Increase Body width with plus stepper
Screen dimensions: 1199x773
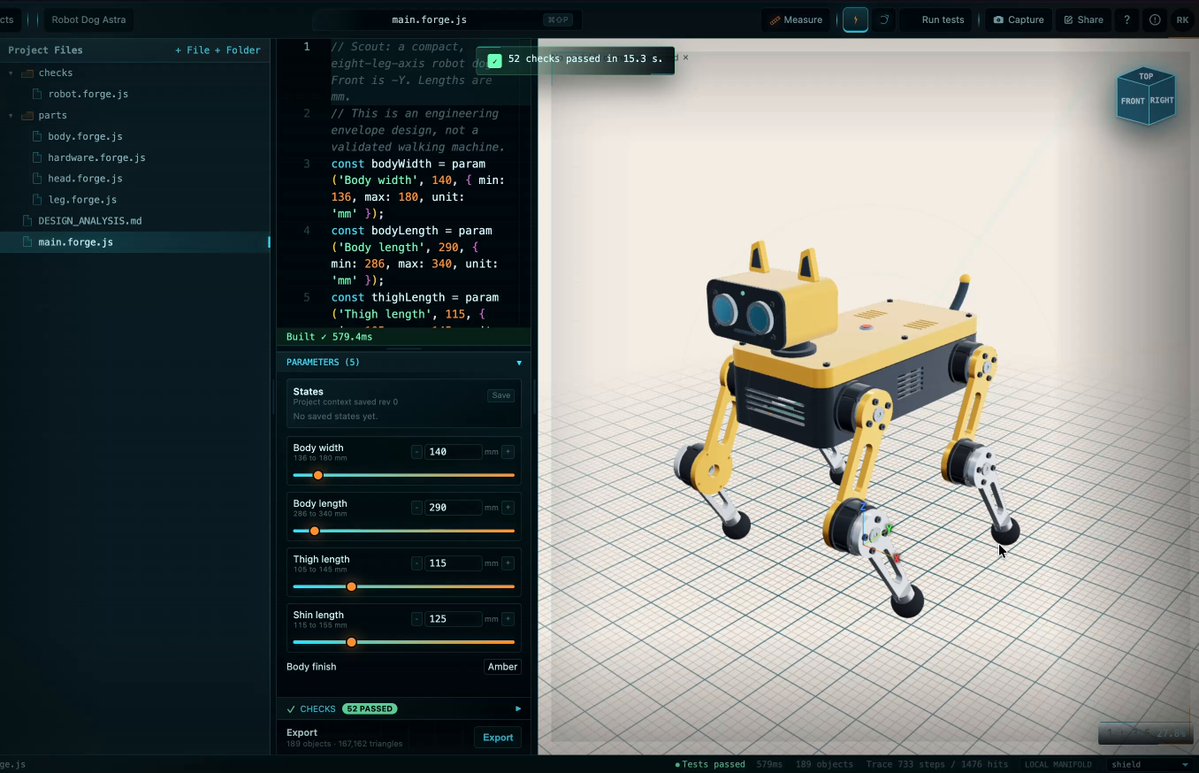pos(508,452)
